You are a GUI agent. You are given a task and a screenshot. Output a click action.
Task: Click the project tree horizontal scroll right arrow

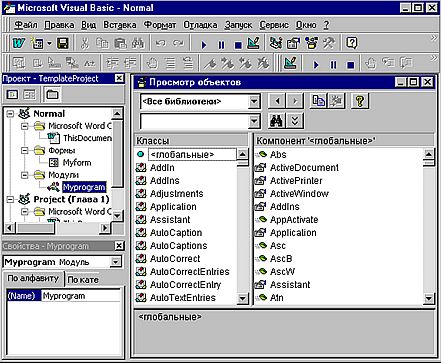click(x=105, y=228)
